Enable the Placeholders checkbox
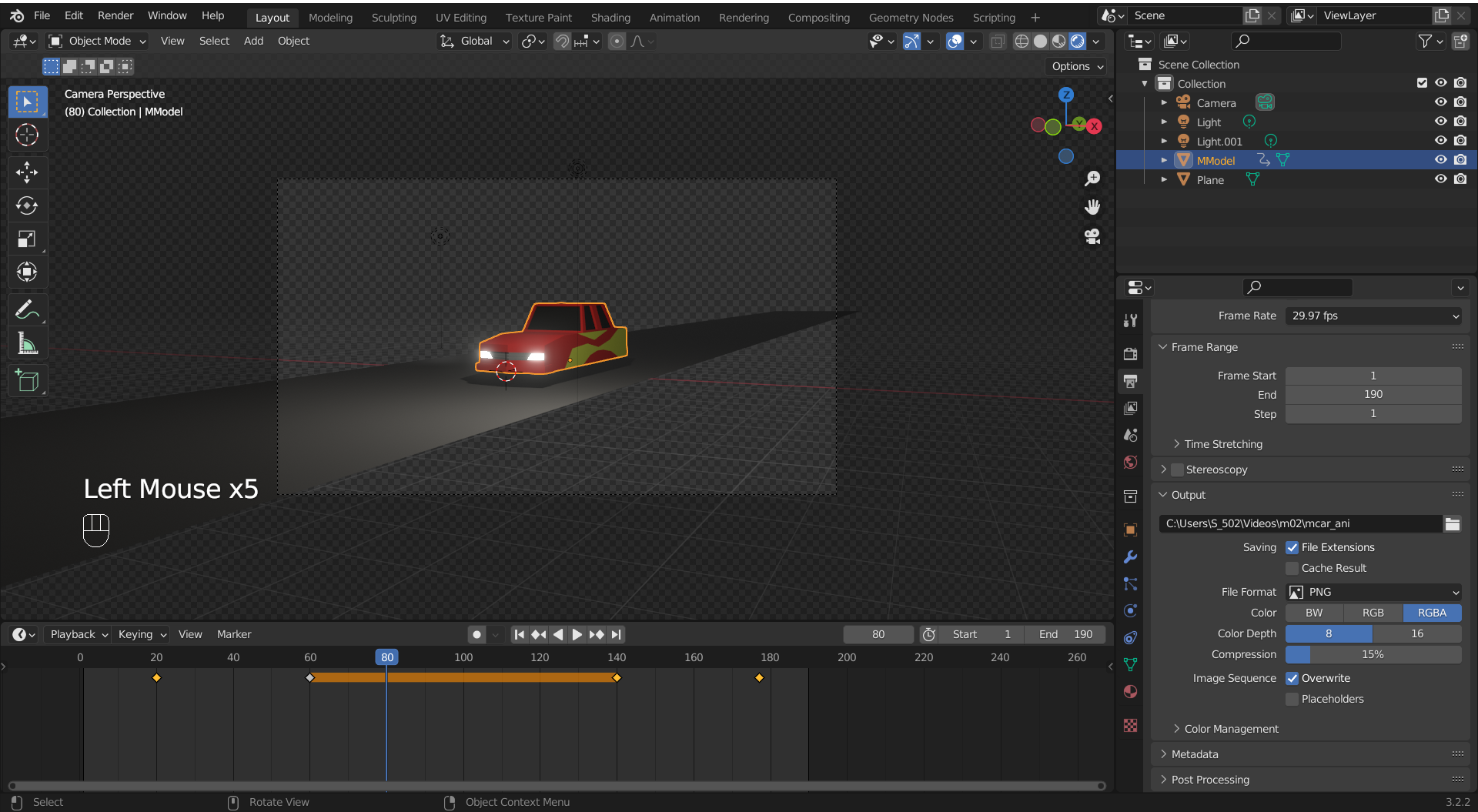The height and width of the screenshot is (812, 1478). coord(1292,700)
